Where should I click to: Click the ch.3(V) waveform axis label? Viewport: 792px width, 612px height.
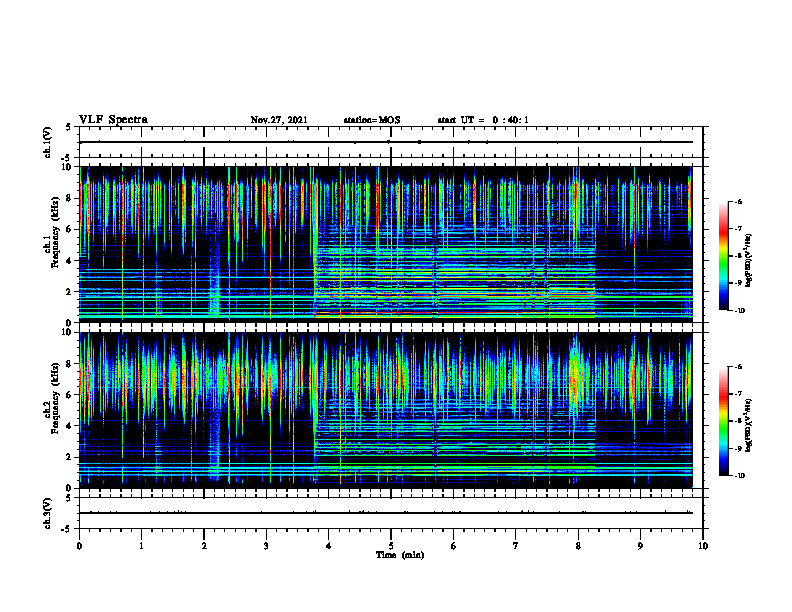click(48, 513)
